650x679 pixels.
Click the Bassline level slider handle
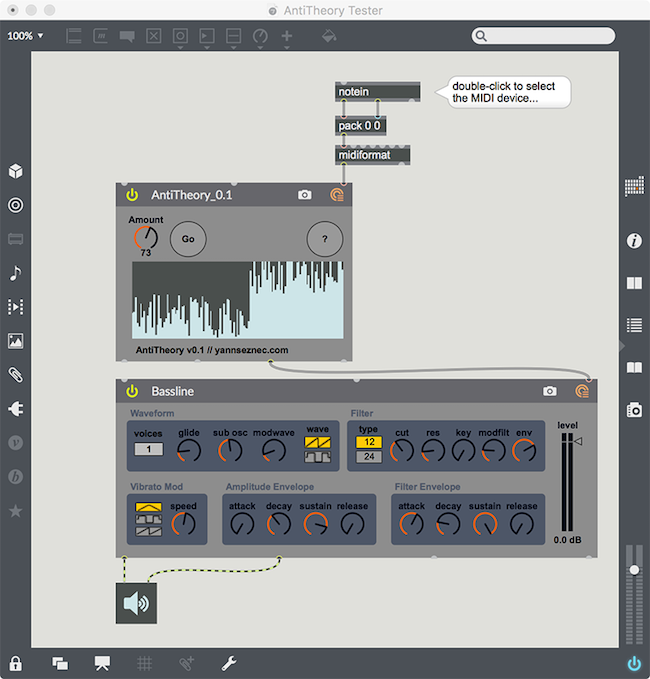(578, 441)
